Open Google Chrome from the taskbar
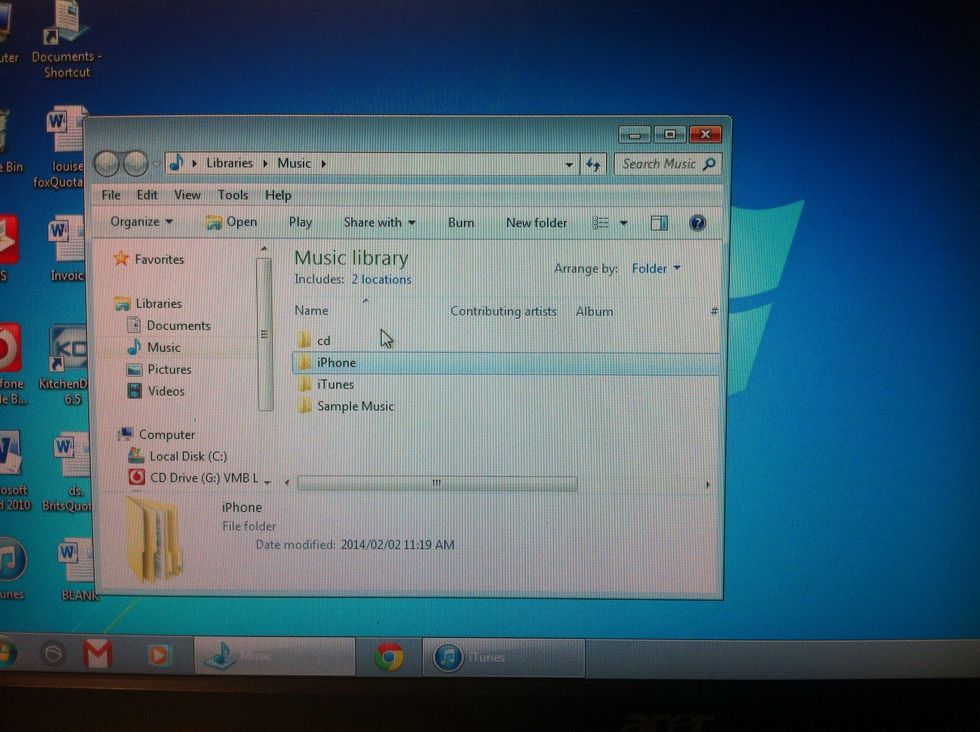 point(389,657)
